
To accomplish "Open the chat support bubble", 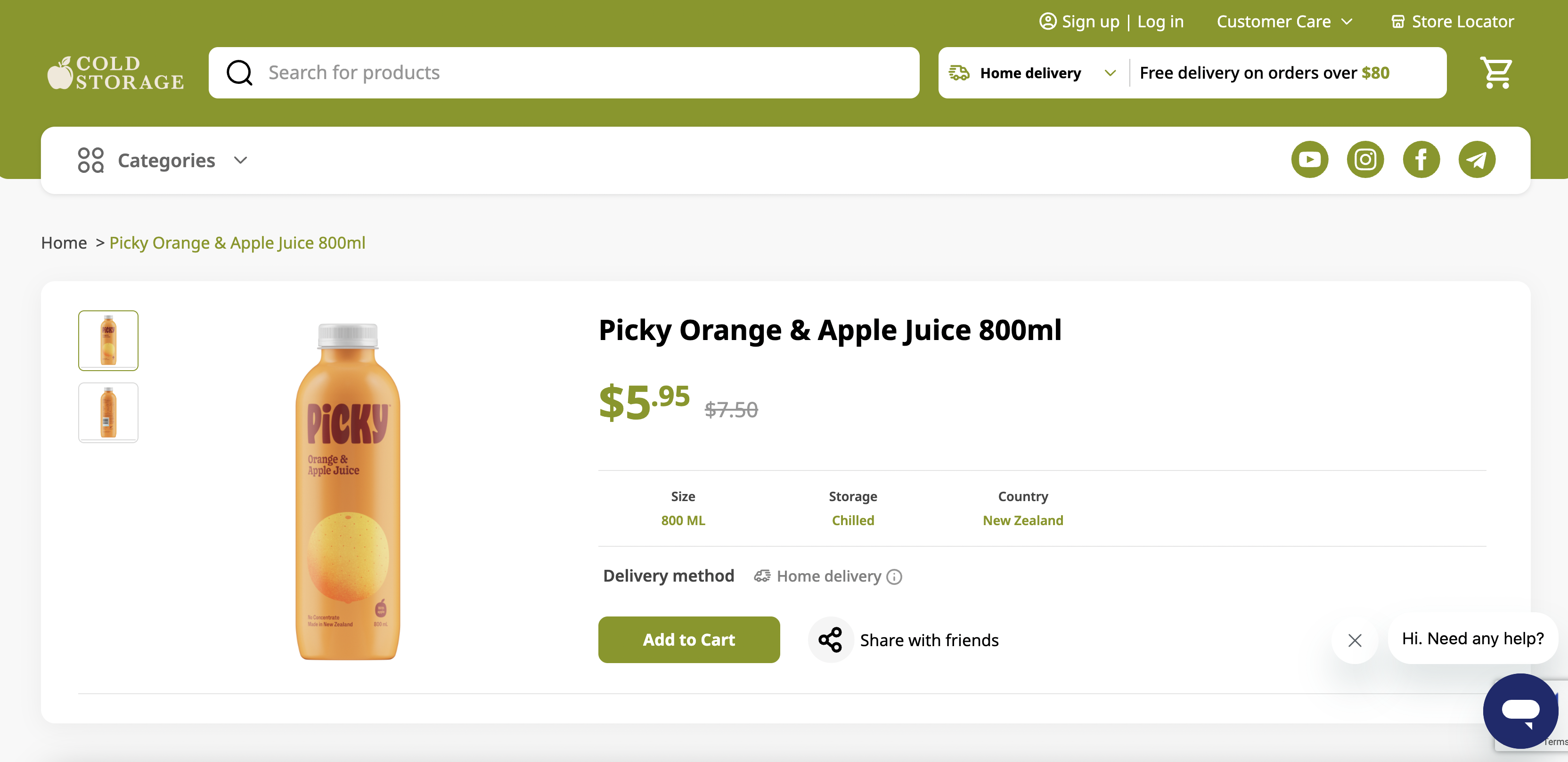I will (x=1520, y=710).
